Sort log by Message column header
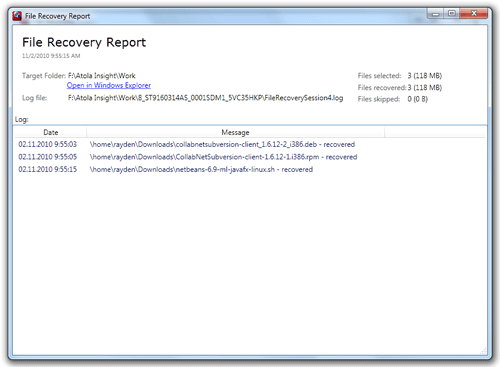 click(x=235, y=132)
